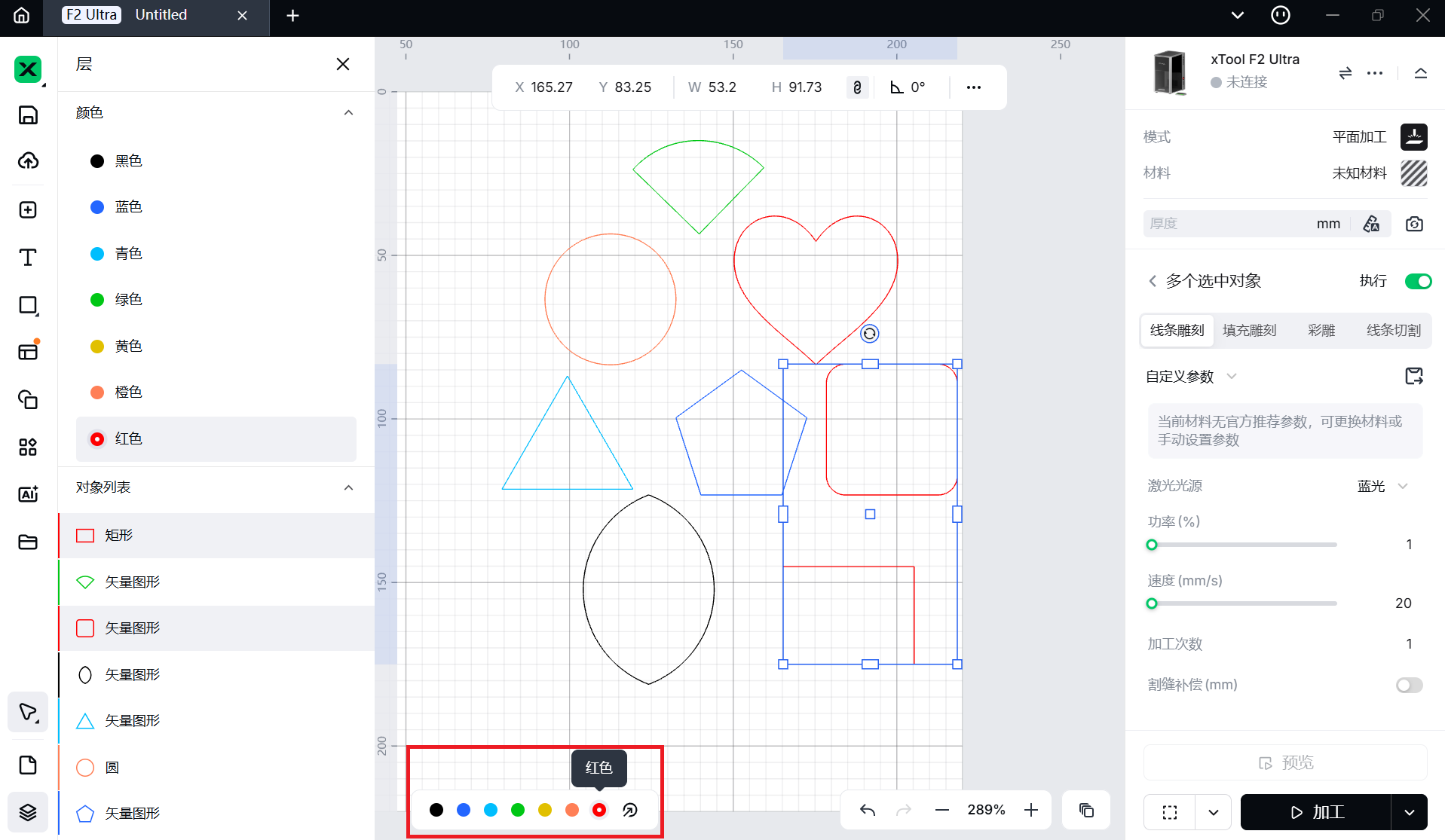This screenshot has width=1445, height=840.
Task: Click the save project icon
Action: coord(28,115)
